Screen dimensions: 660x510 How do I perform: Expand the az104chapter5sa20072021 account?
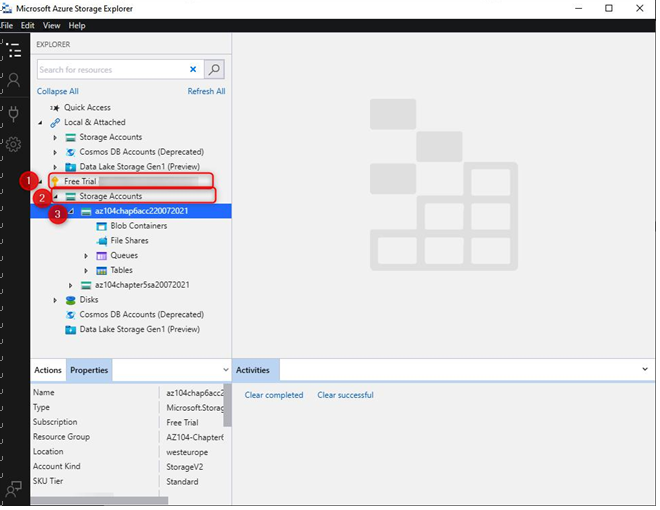[x=70, y=285]
